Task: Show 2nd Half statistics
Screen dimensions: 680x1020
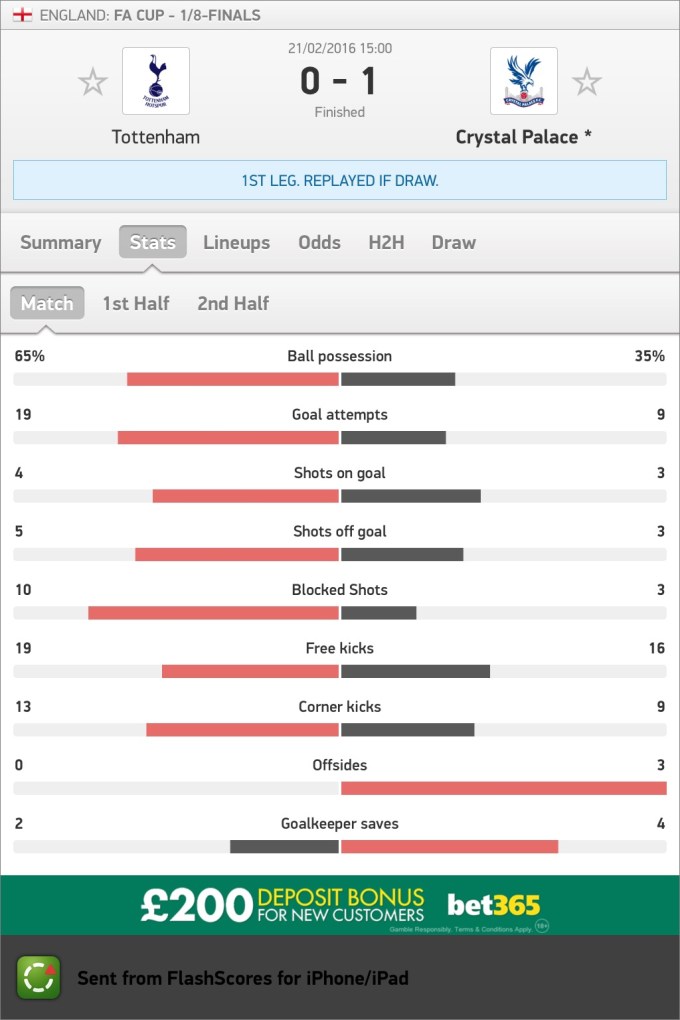Action: [x=233, y=303]
